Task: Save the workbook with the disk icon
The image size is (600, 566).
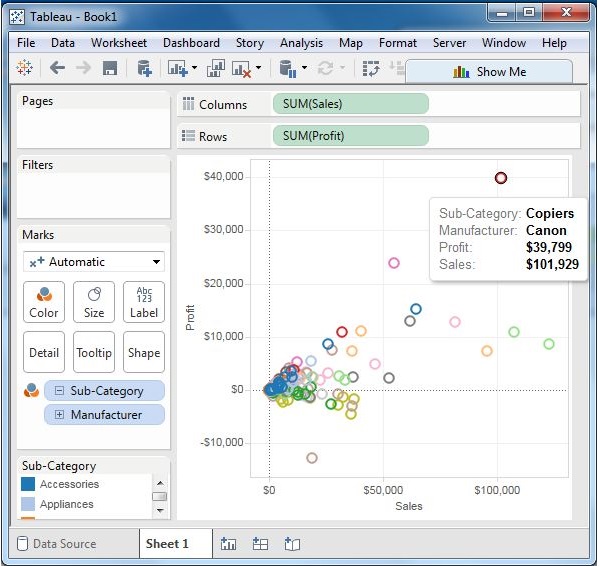Action: 110,69
